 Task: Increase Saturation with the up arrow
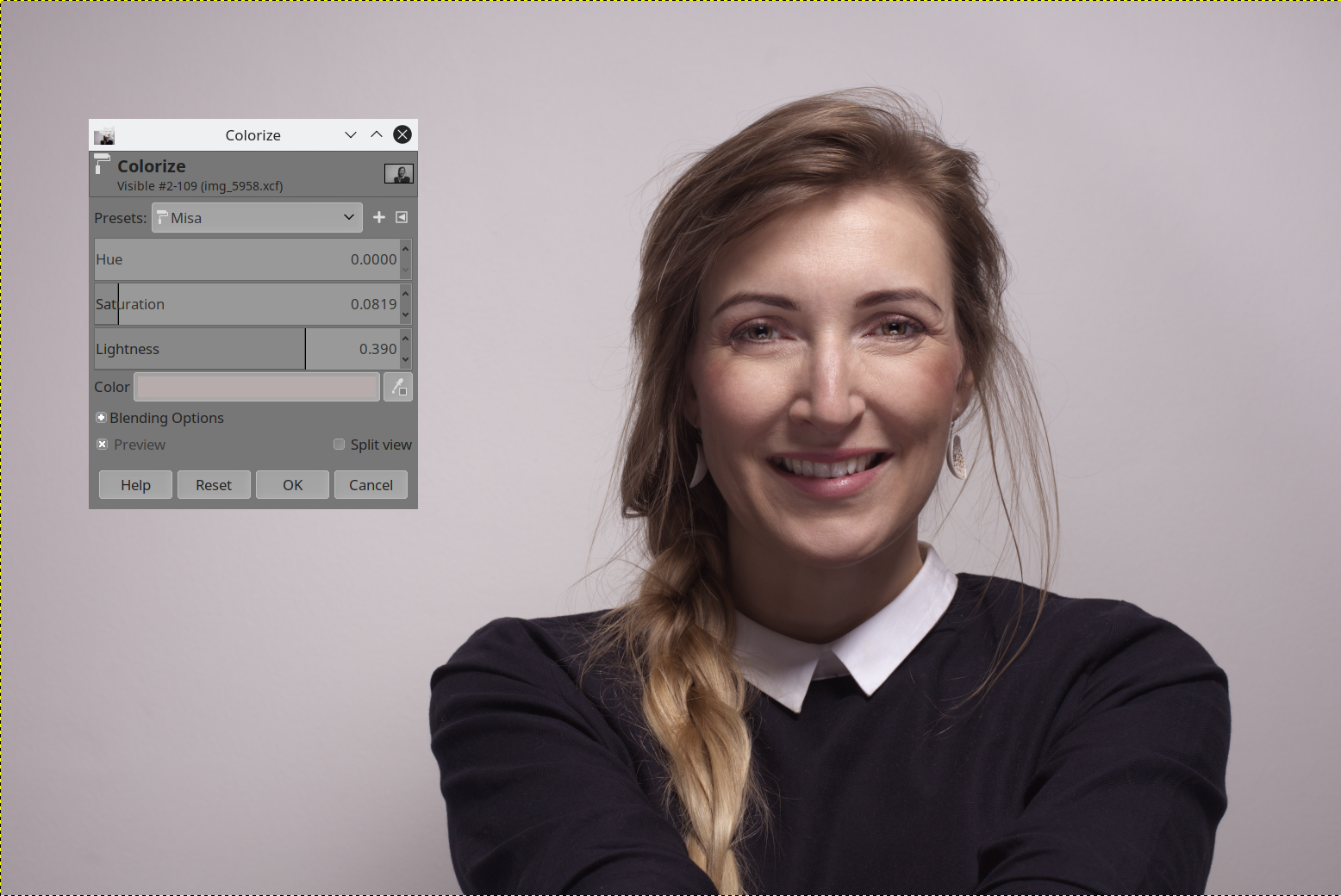(x=406, y=295)
